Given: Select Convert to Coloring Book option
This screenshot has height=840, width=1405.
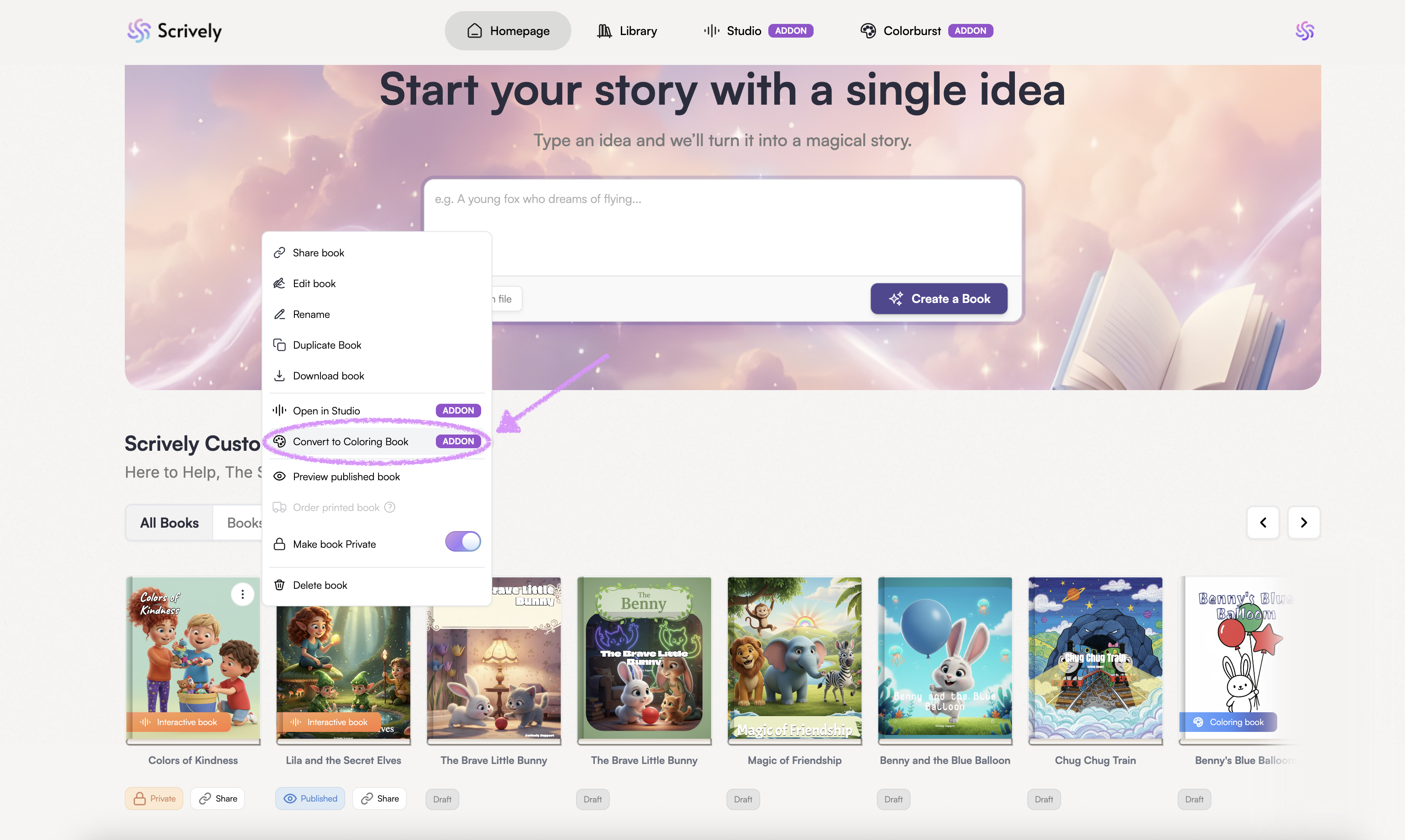Looking at the screenshot, I should (350, 441).
